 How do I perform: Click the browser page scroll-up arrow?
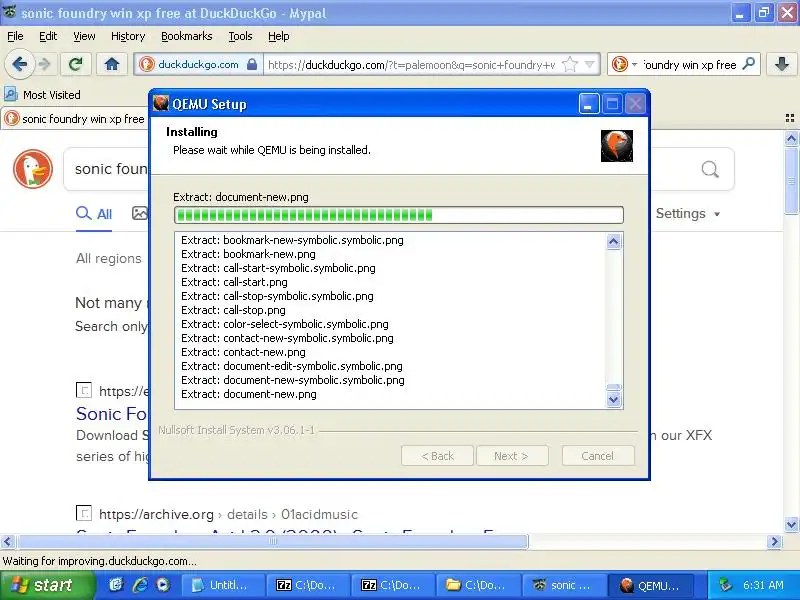point(791,138)
